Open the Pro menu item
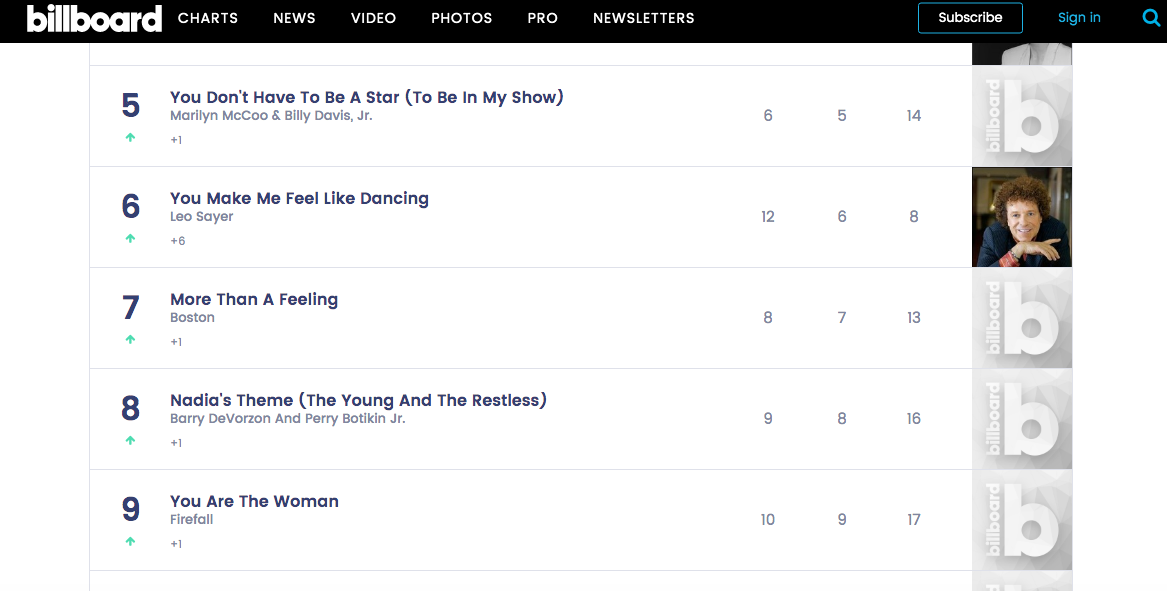This screenshot has height=591, width=1167. click(x=542, y=18)
